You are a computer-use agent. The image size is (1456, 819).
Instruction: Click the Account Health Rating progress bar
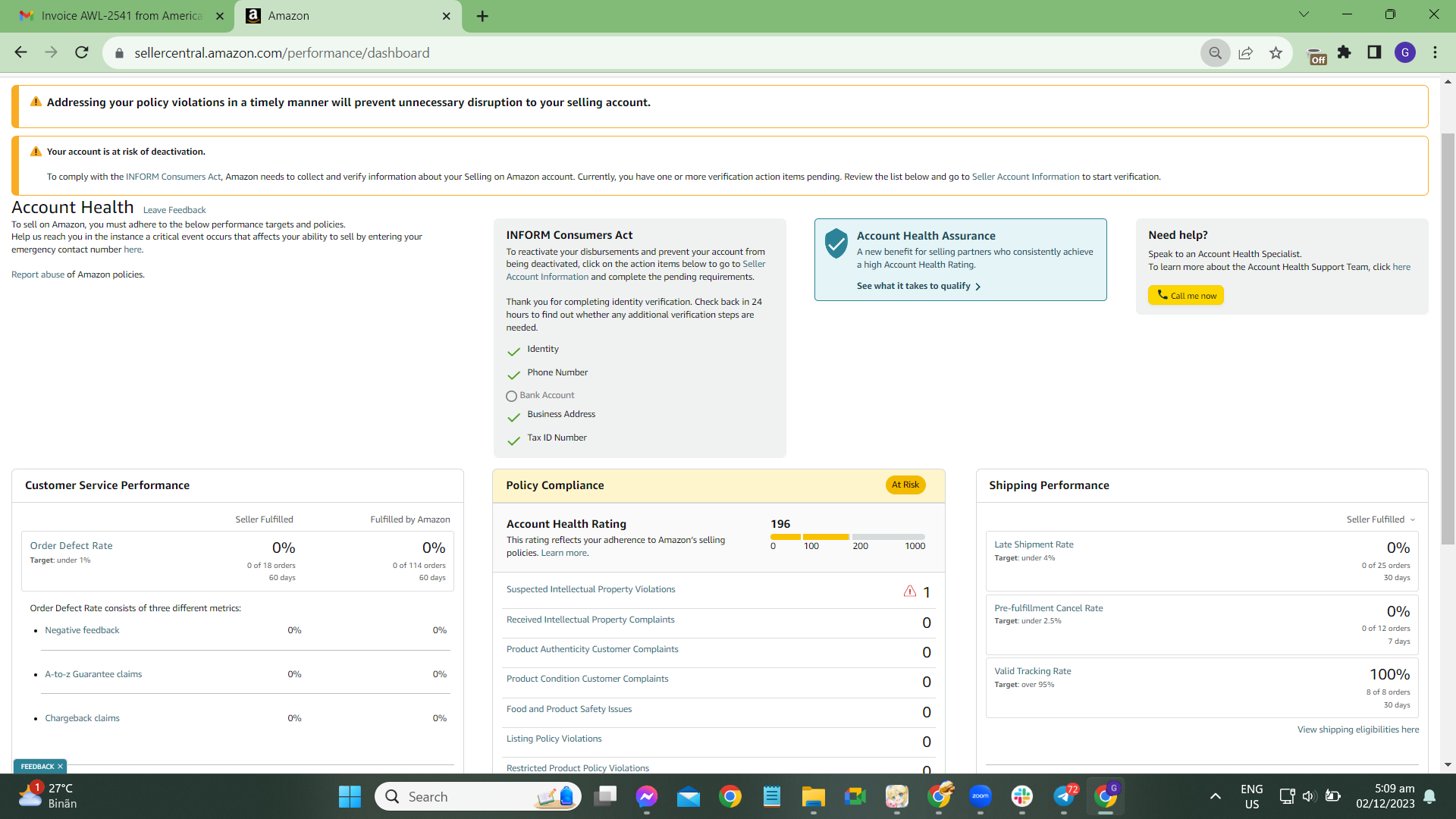coord(848,536)
